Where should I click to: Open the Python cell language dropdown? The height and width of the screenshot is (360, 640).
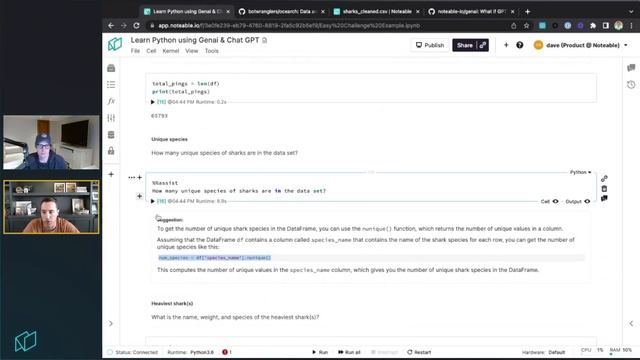click(580, 172)
